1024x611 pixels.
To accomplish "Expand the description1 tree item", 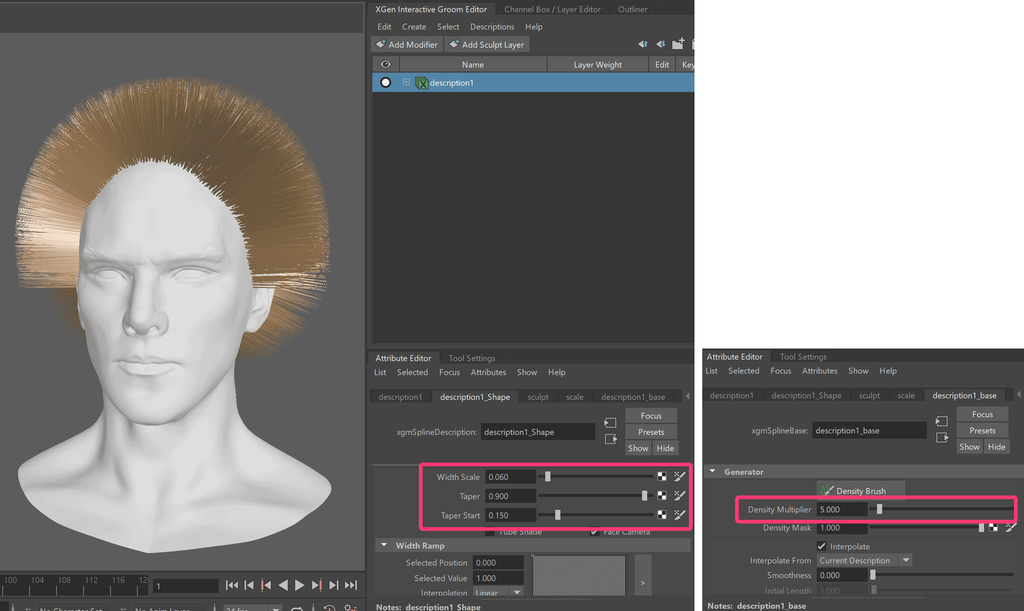I will click(406, 83).
